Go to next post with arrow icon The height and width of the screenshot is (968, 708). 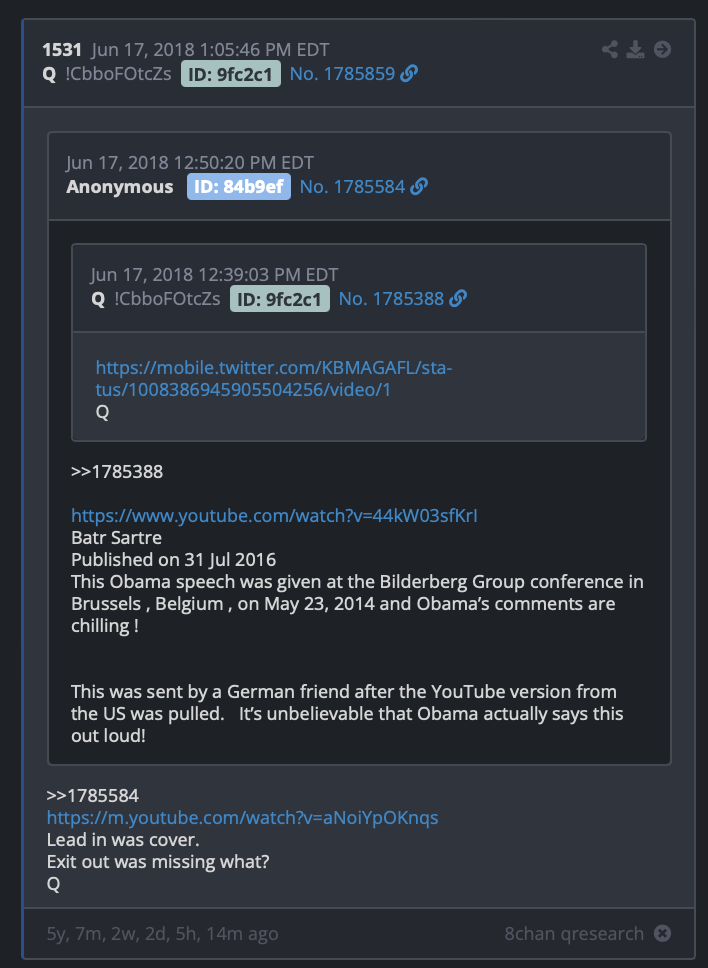[662, 49]
